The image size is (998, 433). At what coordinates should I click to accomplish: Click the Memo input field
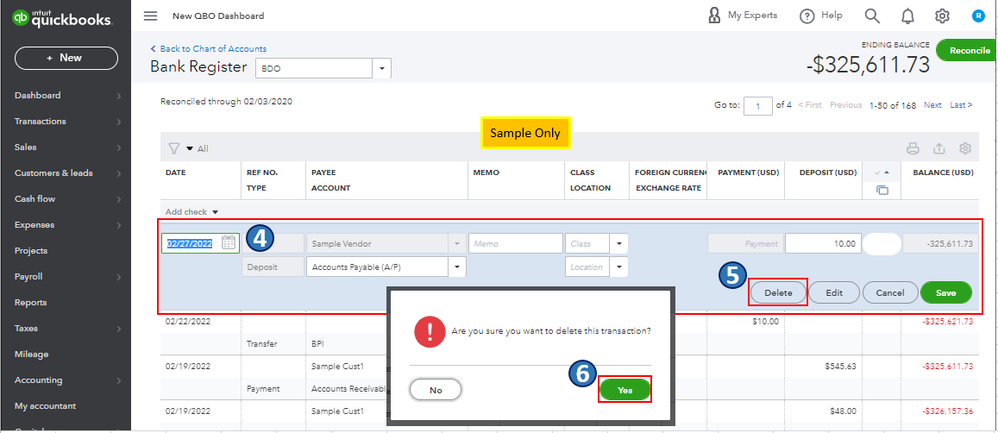(516, 243)
